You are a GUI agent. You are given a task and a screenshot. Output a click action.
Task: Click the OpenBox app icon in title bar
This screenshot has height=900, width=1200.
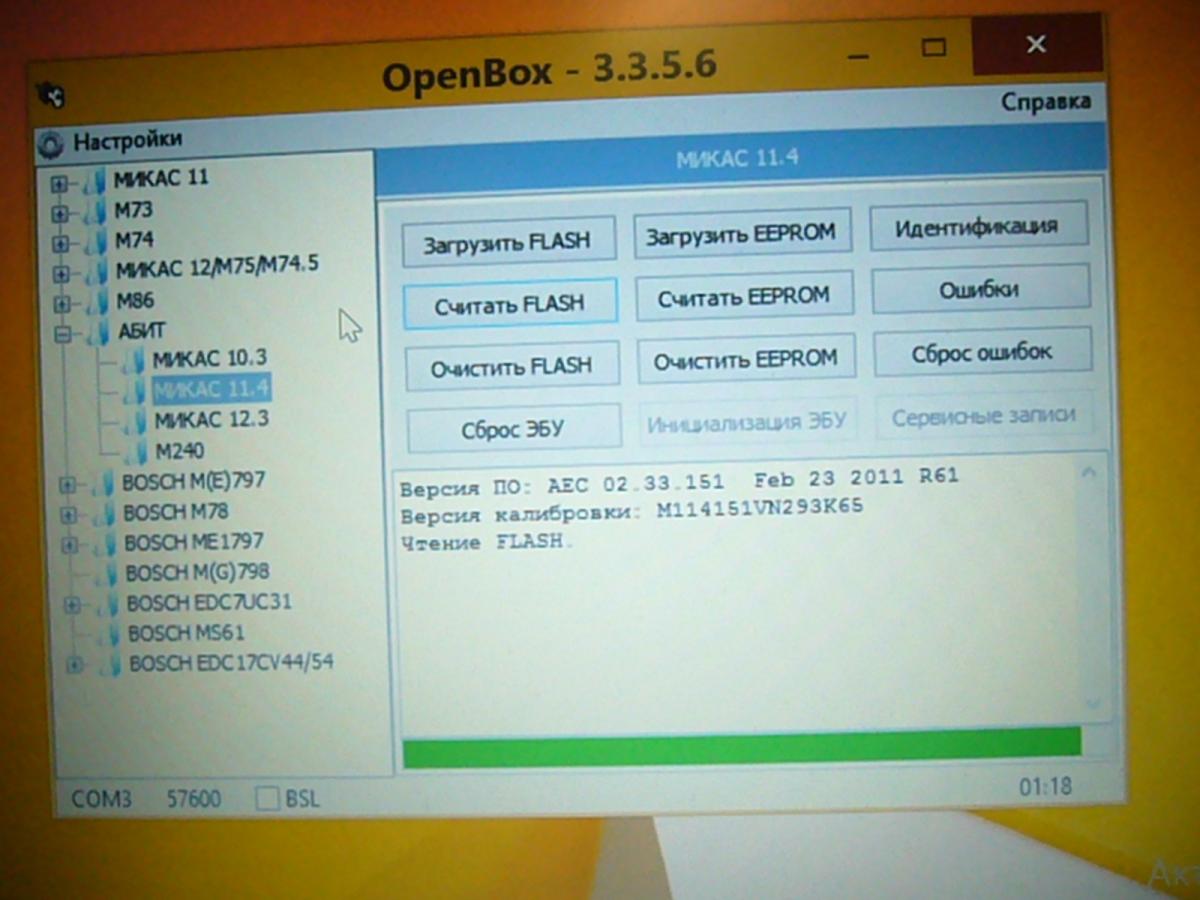point(50,96)
